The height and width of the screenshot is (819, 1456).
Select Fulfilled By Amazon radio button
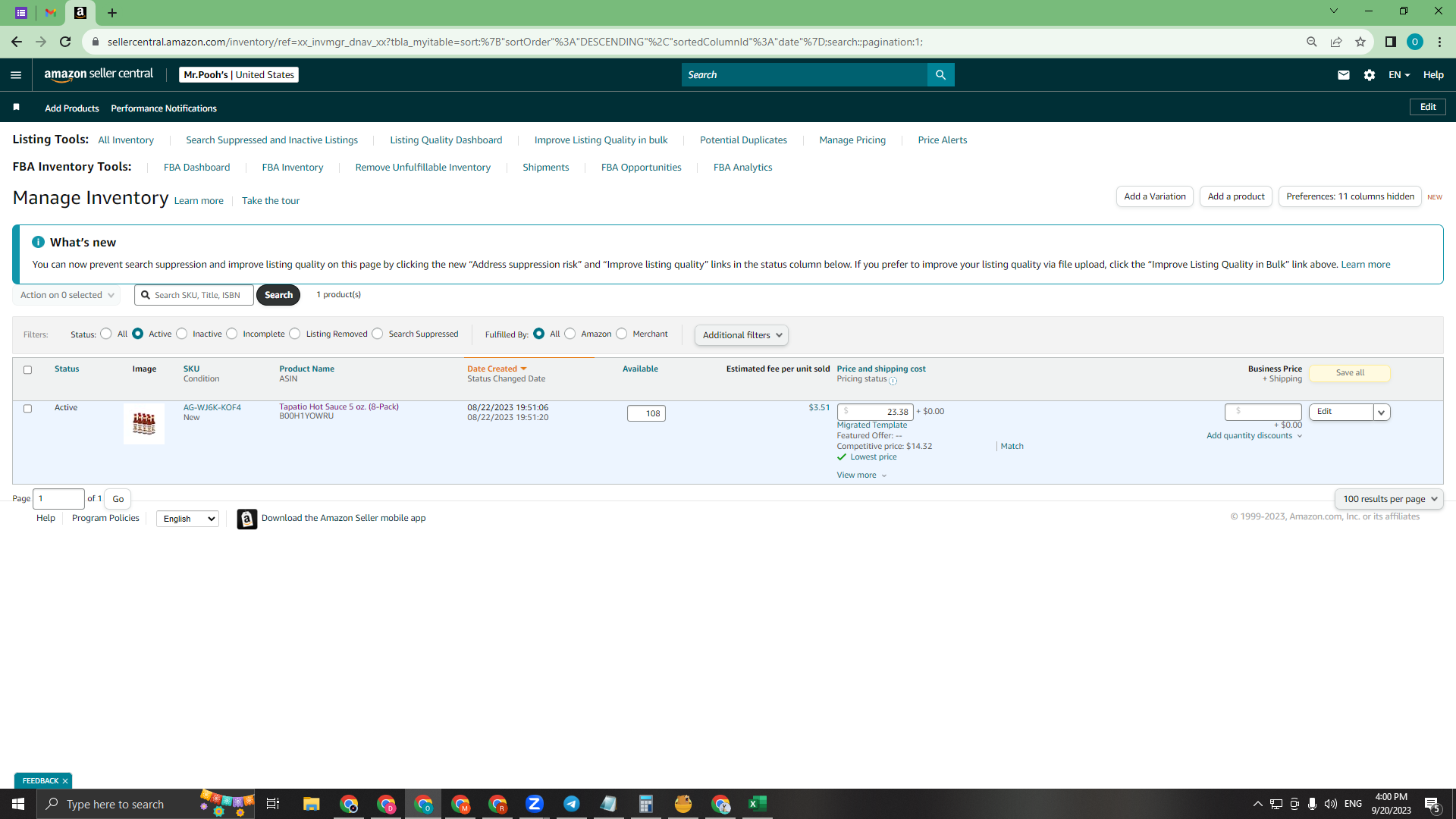pyautogui.click(x=570, y=334)
